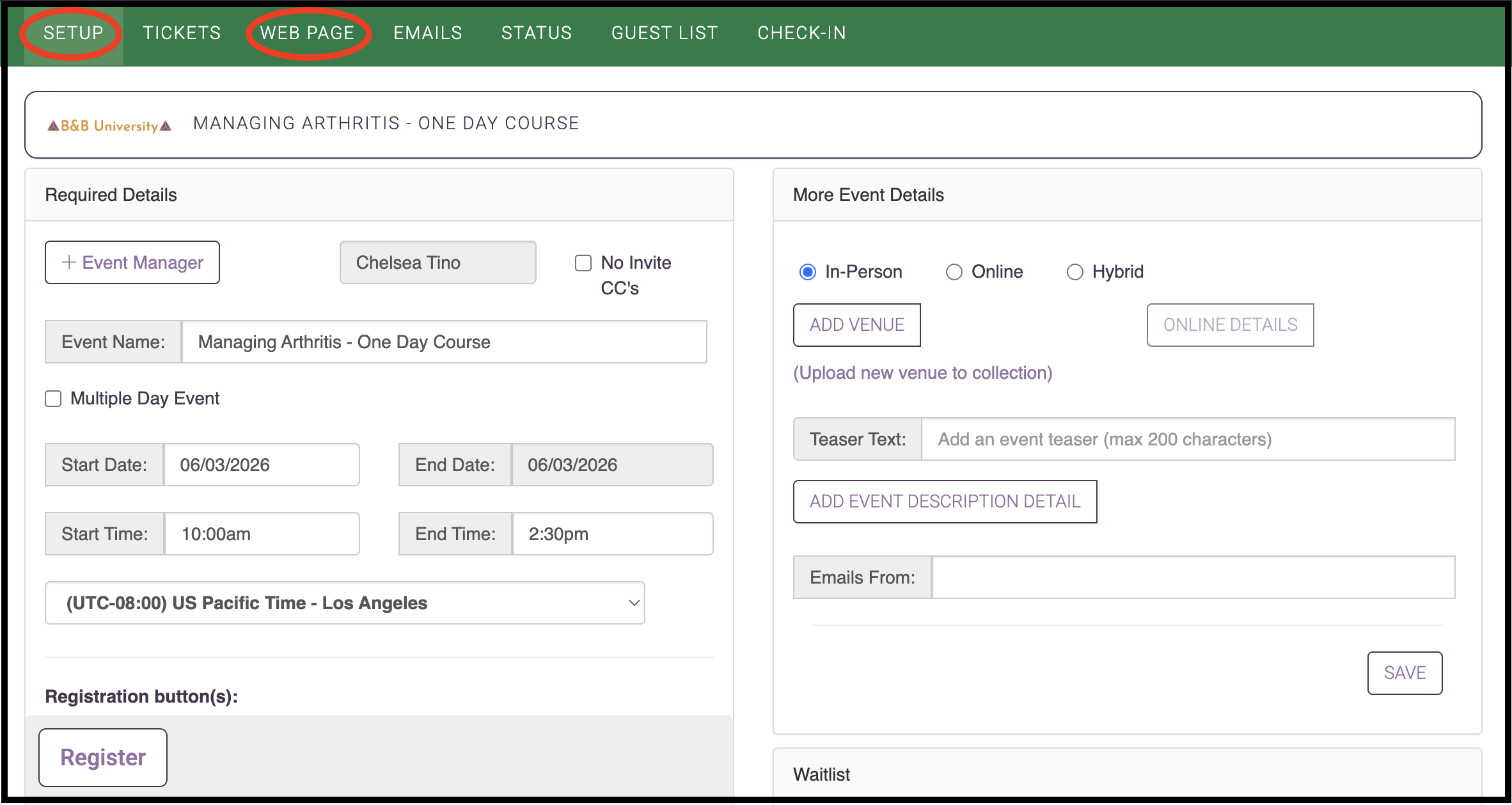Click the Waitlist panel heading
1512x805 pixels.
[x=822, y=774]
